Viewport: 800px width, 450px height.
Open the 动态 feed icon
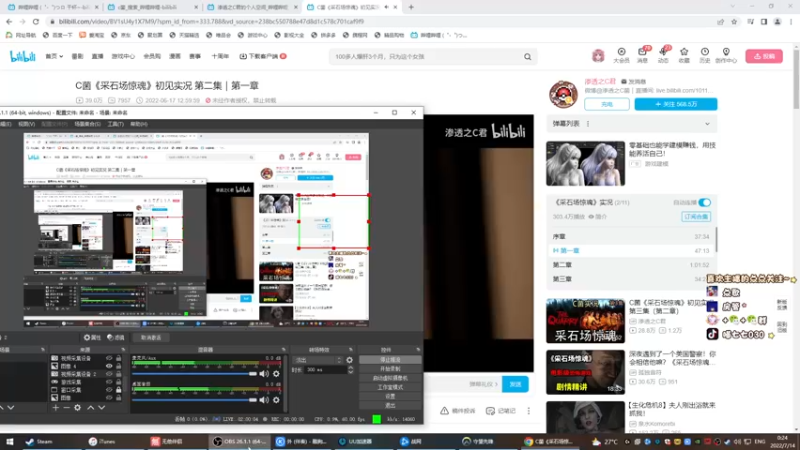pyautogui.click(x=663, y=55)
